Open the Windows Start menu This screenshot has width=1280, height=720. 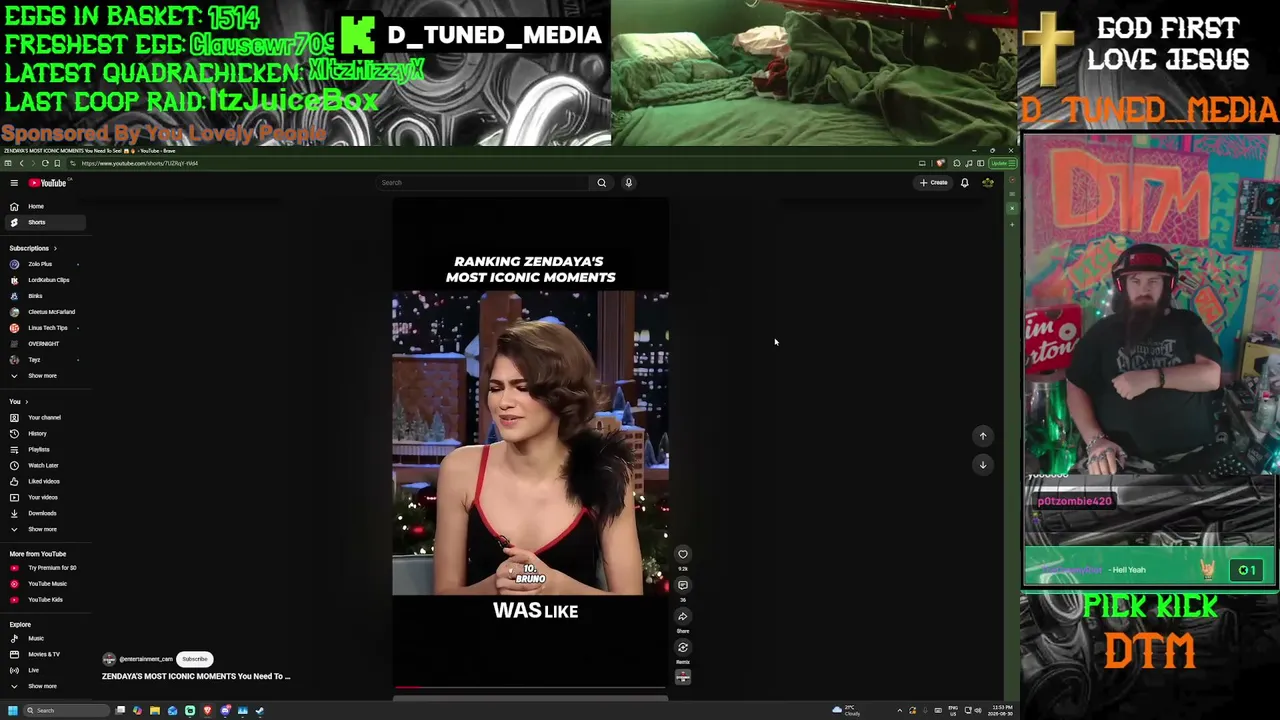pyautogui.click(x=12, y=711)
